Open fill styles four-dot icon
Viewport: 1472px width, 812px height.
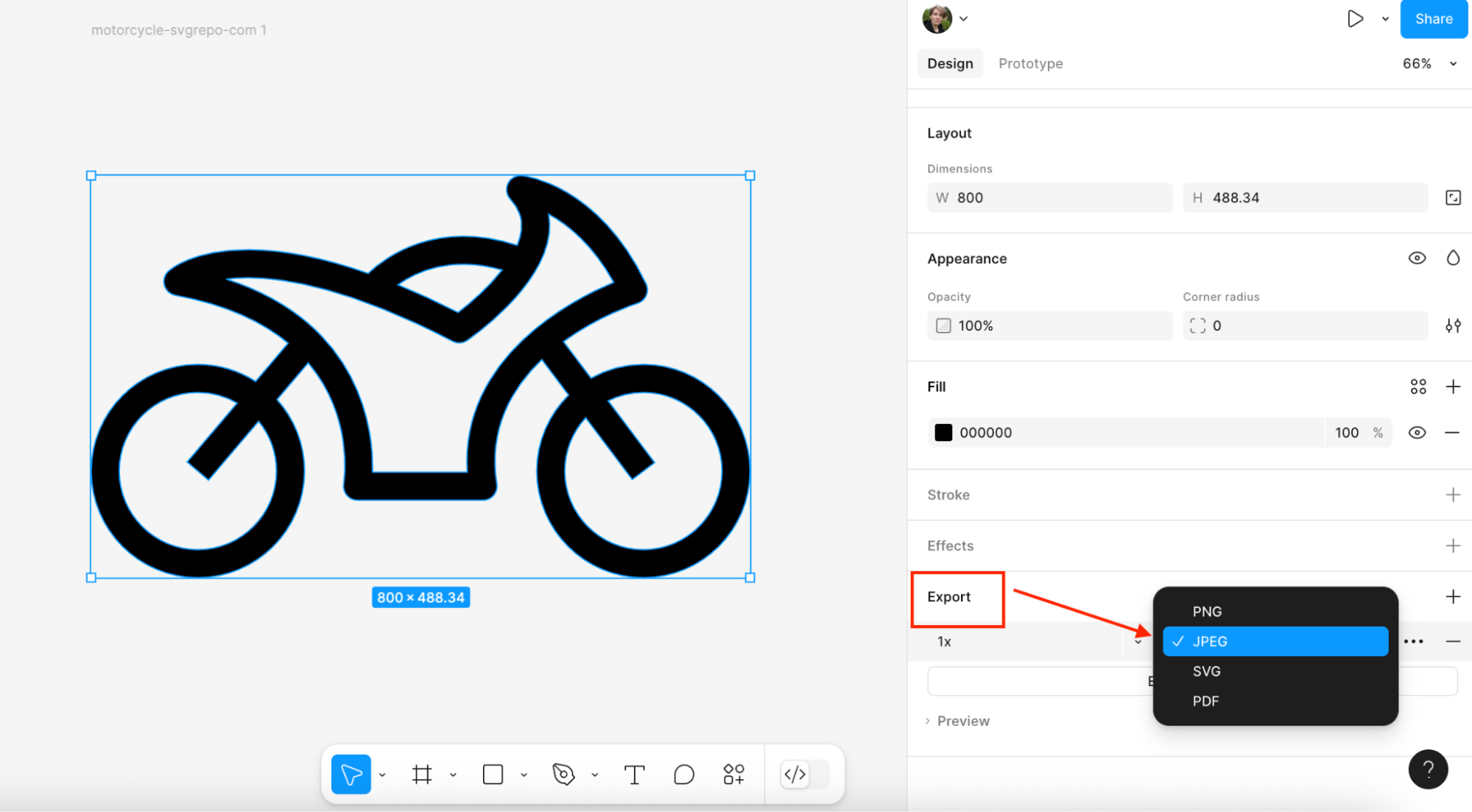click(1418, 386)
